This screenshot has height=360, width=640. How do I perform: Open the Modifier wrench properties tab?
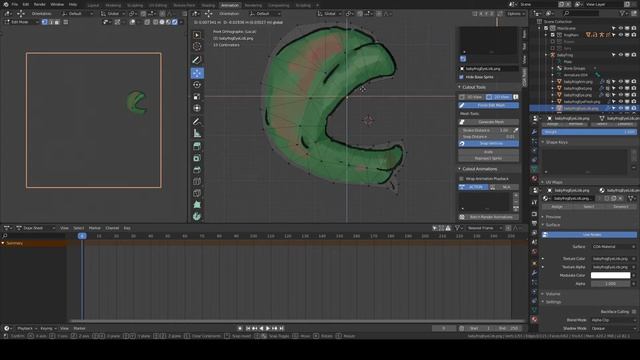[534, 131]
